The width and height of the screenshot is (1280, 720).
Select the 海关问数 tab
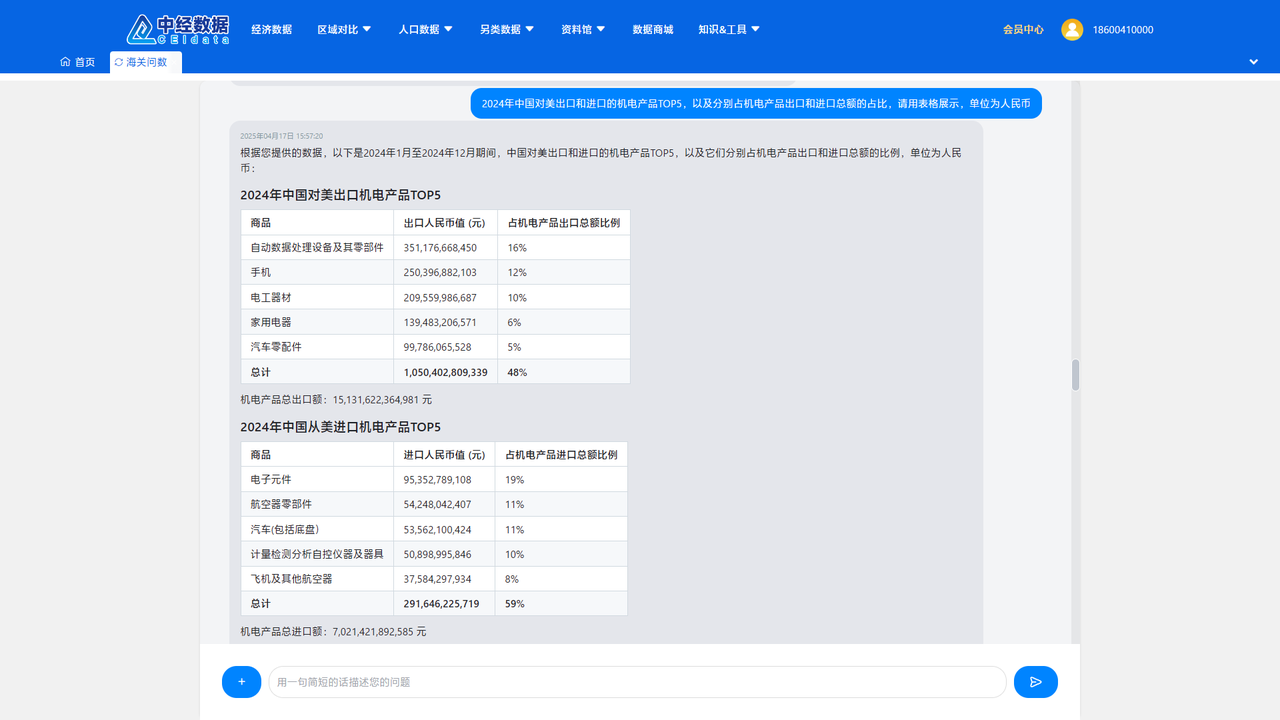pyautogui.click(x=147, y=62)
